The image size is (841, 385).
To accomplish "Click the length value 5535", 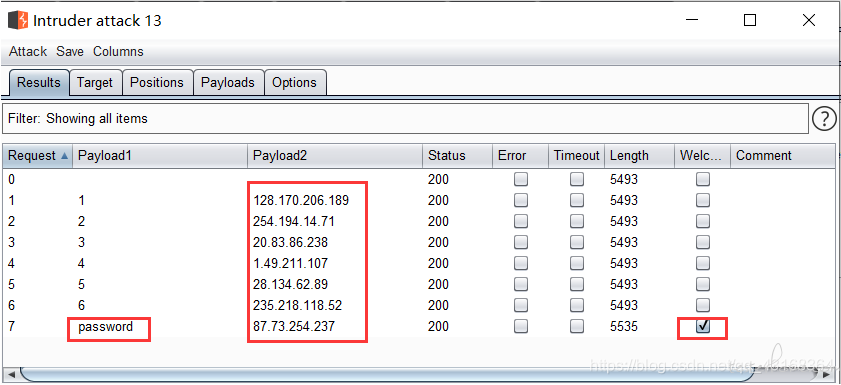I will (624, 327).
